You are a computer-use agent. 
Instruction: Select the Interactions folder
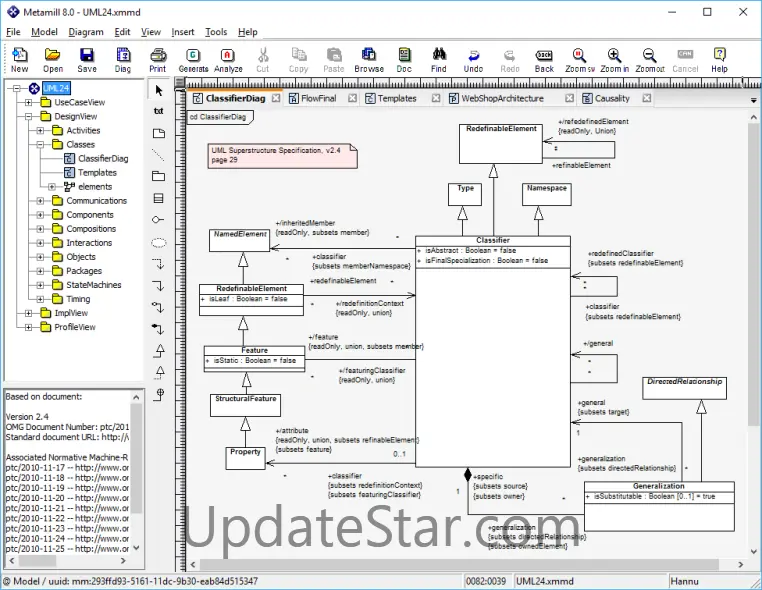89,243
